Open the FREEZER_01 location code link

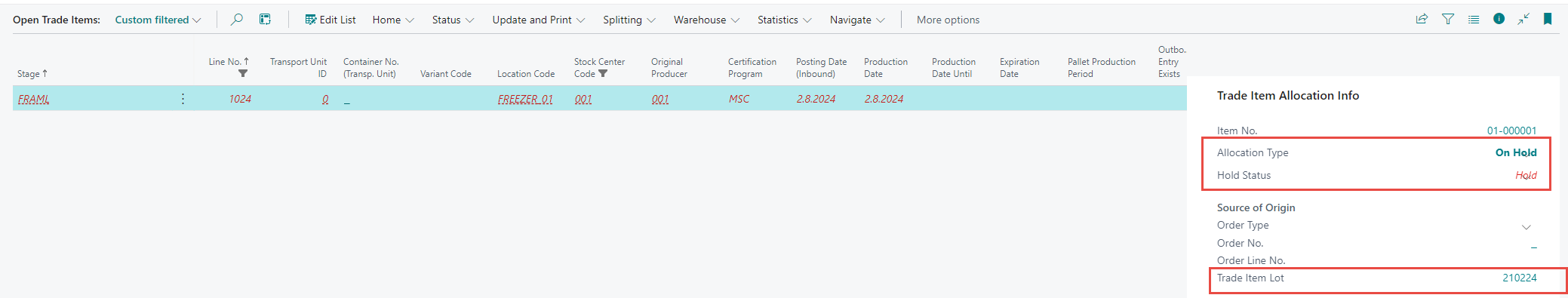point(525,99)
